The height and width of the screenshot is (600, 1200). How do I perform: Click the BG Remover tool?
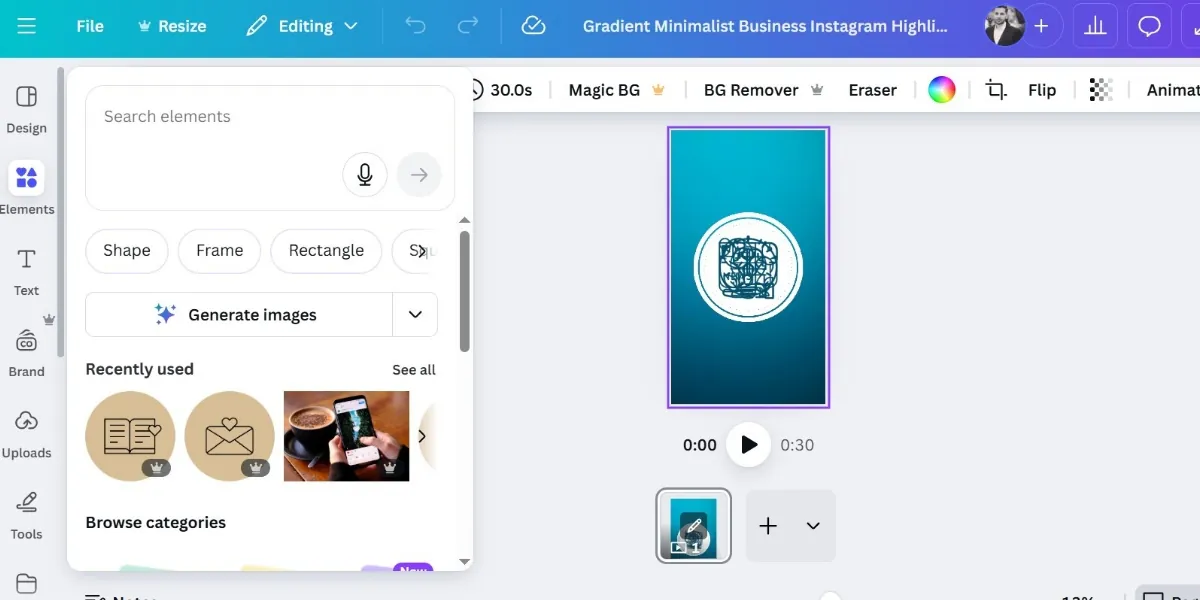(x=764, y=90)
